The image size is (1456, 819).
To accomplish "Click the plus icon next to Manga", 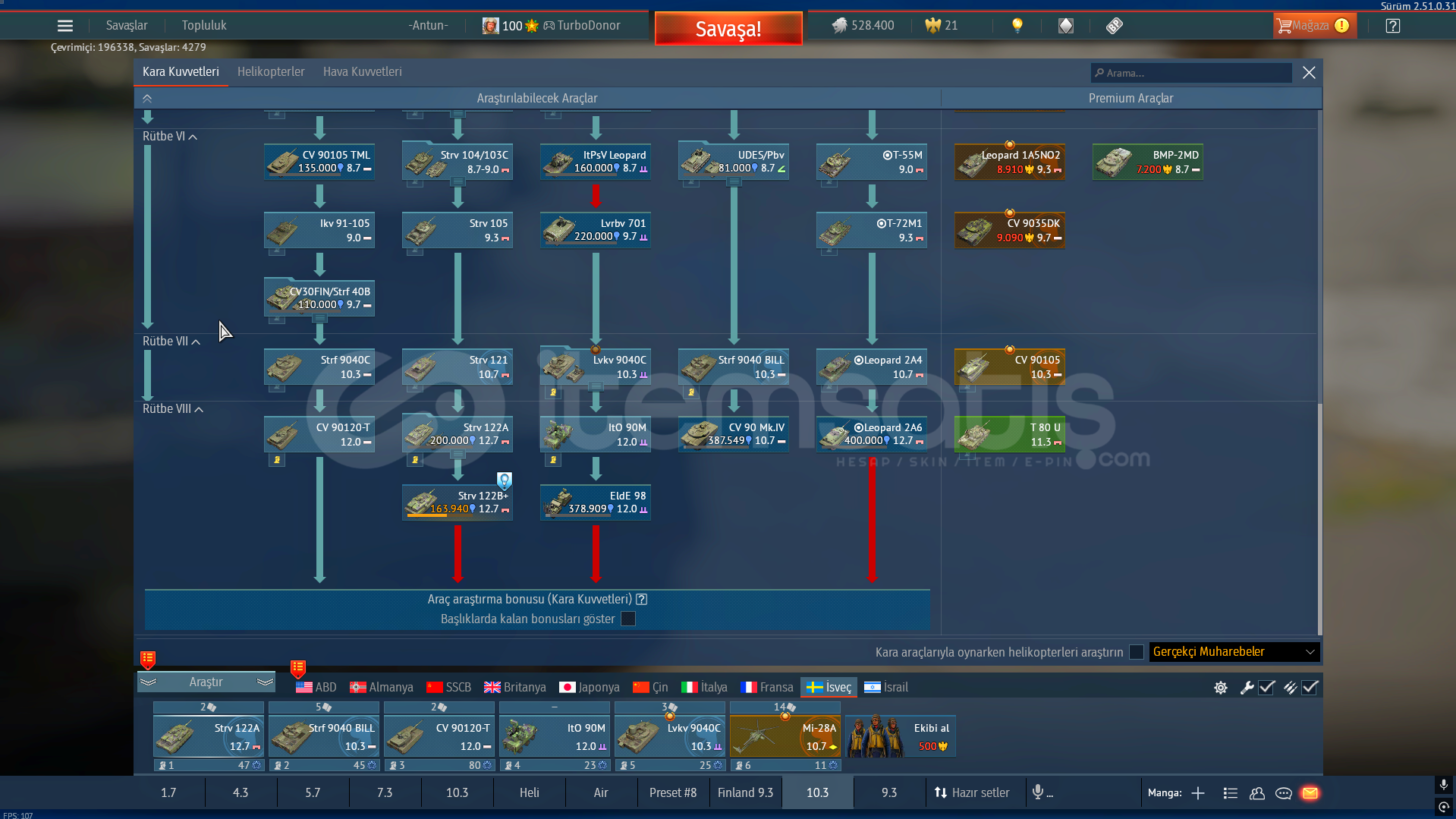I will (1198, 793).
